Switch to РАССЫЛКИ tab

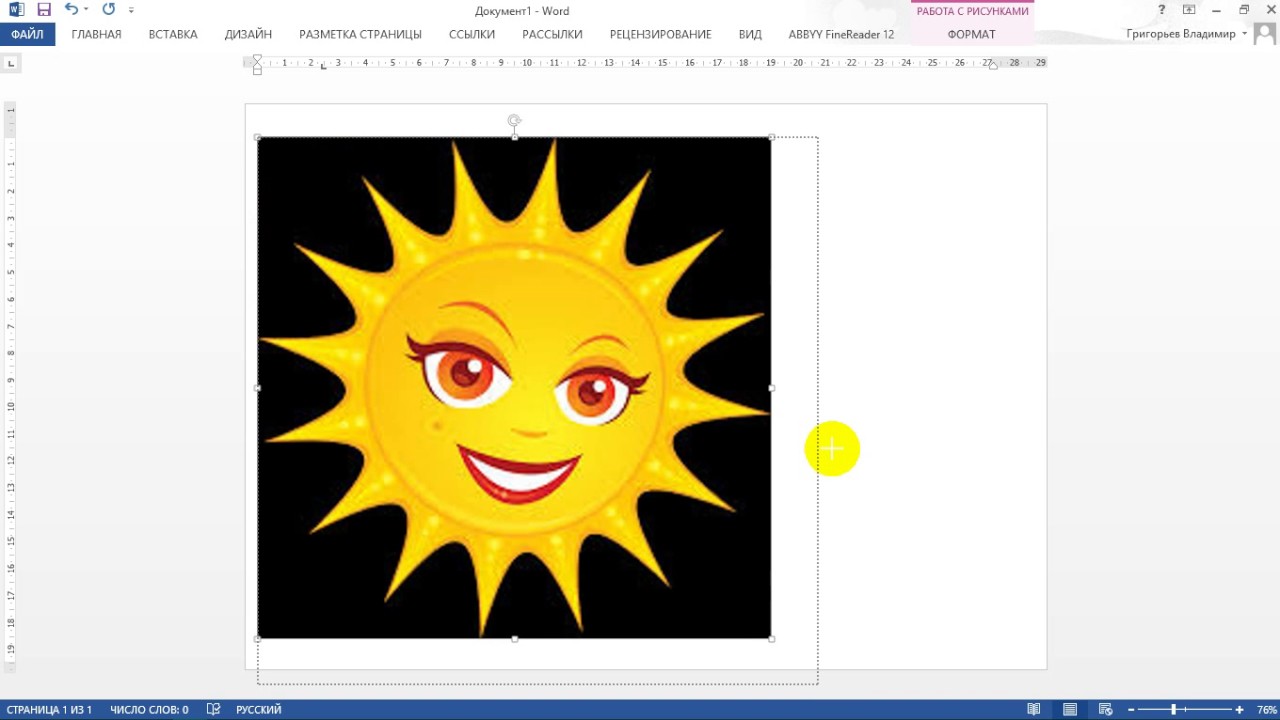[552, 34]
